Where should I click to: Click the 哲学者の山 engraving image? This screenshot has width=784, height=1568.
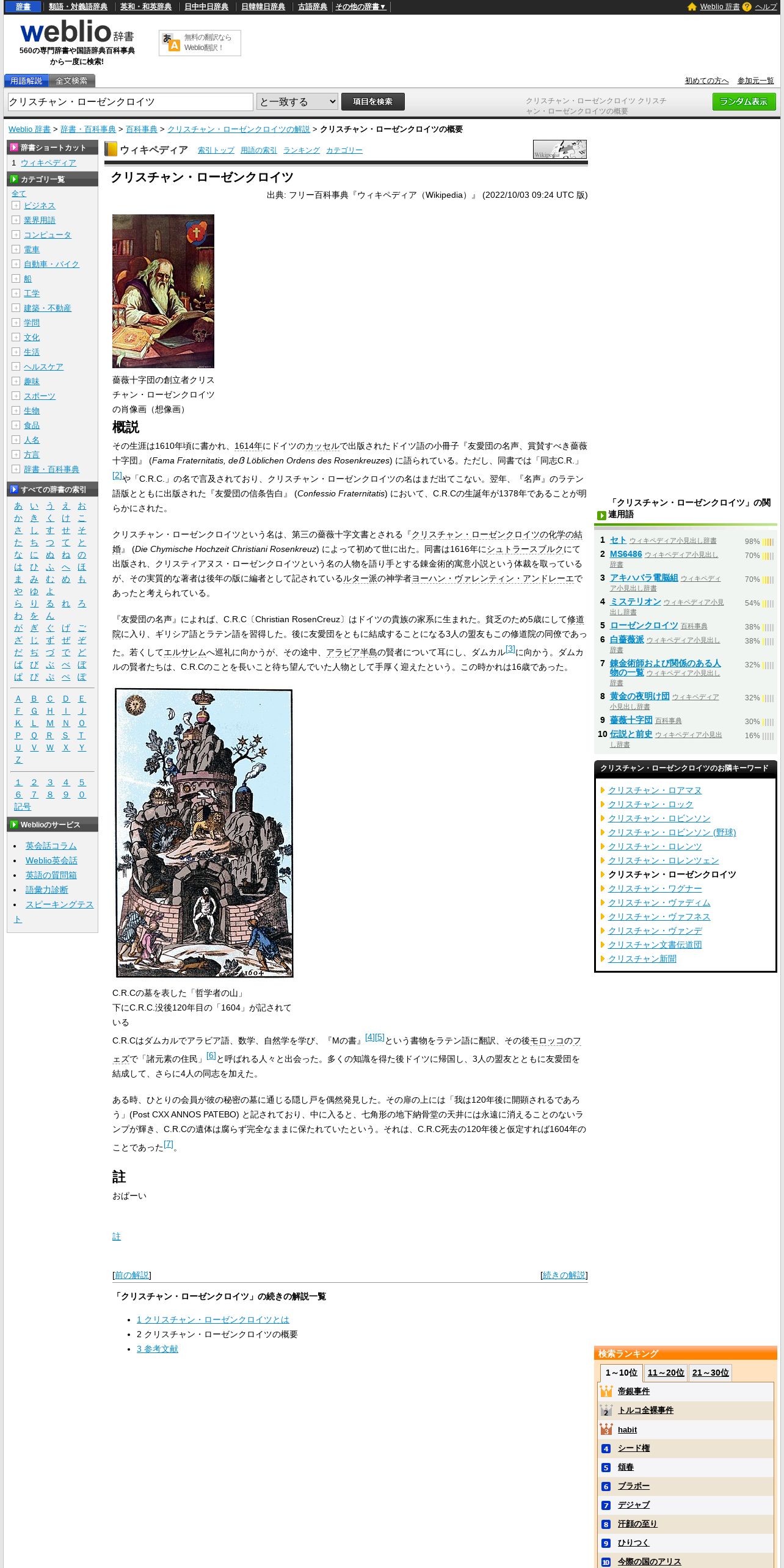coord(204,833)
